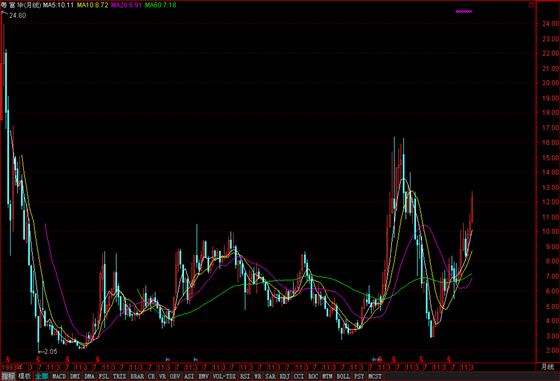Viewport: 560px width, 381px height.
Task: Click the magenta dashed marker at chart top
Action: pyautogui.click(x=464, y=11)
